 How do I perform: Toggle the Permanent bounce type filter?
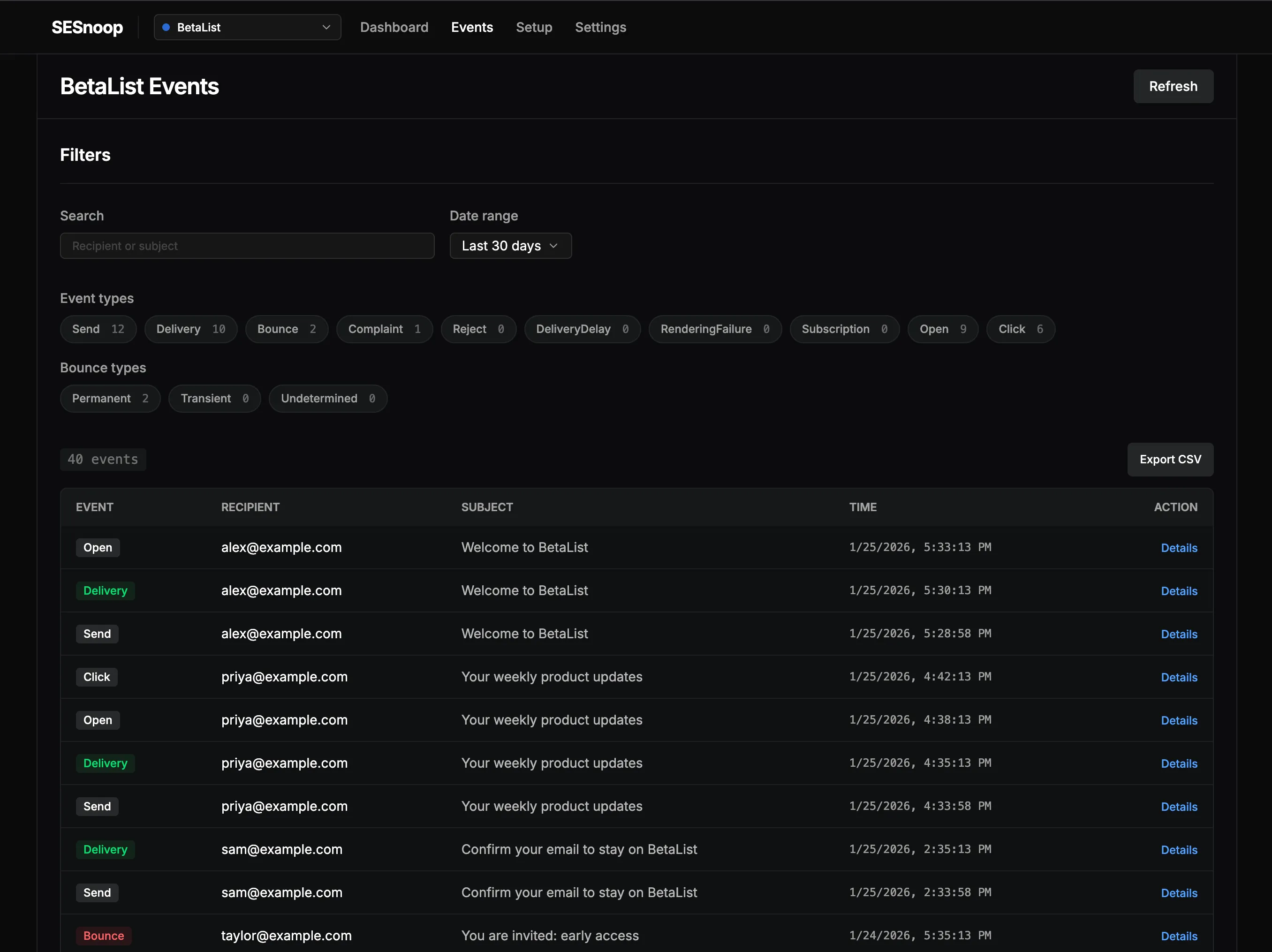pos(110,398)
